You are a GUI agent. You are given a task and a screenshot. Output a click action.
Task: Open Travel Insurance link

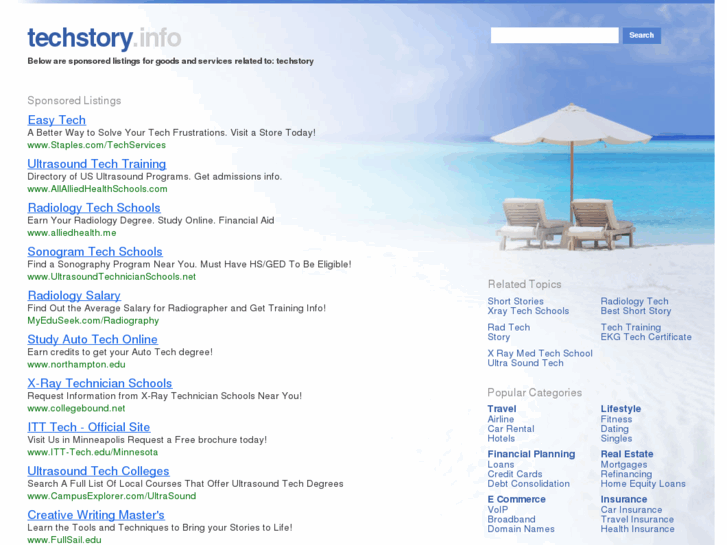[638, 519]
